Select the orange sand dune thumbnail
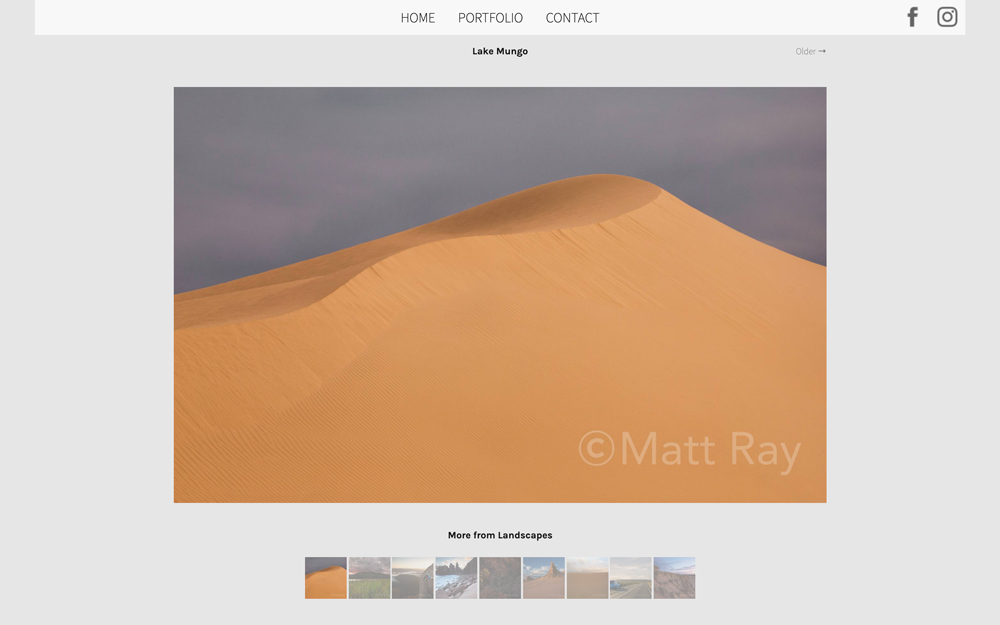 coord(326,578)
